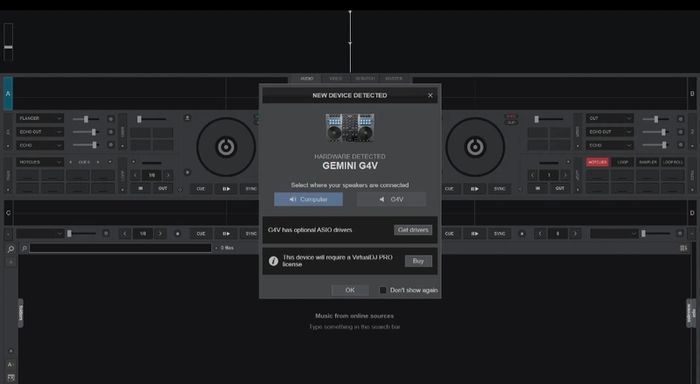Viewport: 700px width, 384px height.
Task: Set loop OUT on deck A
Action: 162,188
